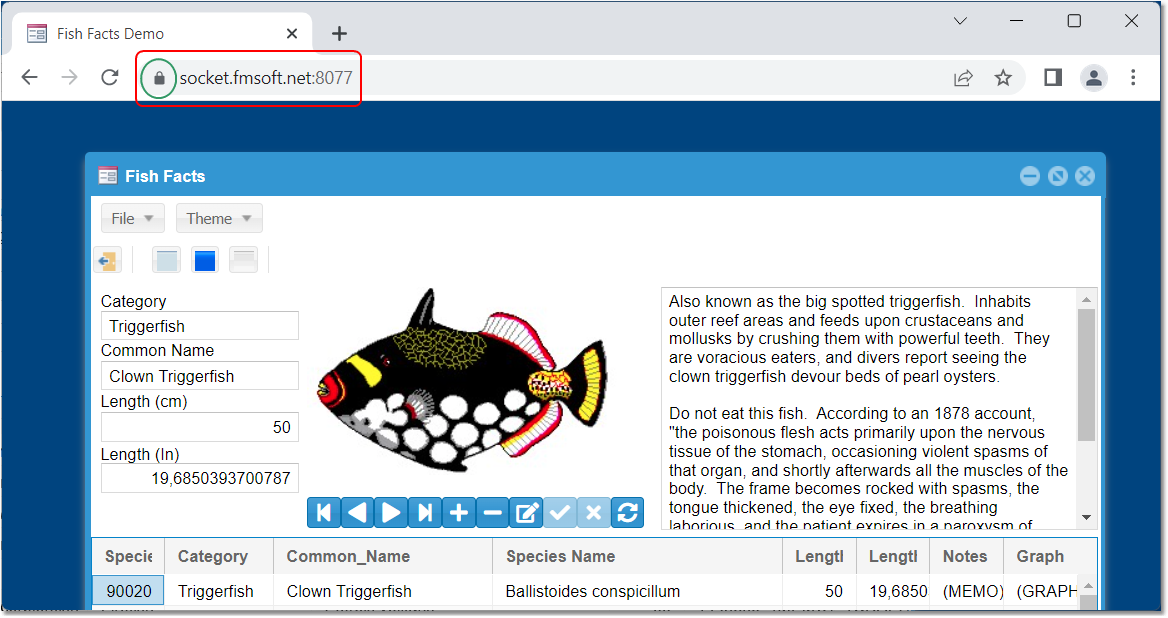Open the Theme dropdown menu
The image size is (1168, 618).
pos(220,218)
